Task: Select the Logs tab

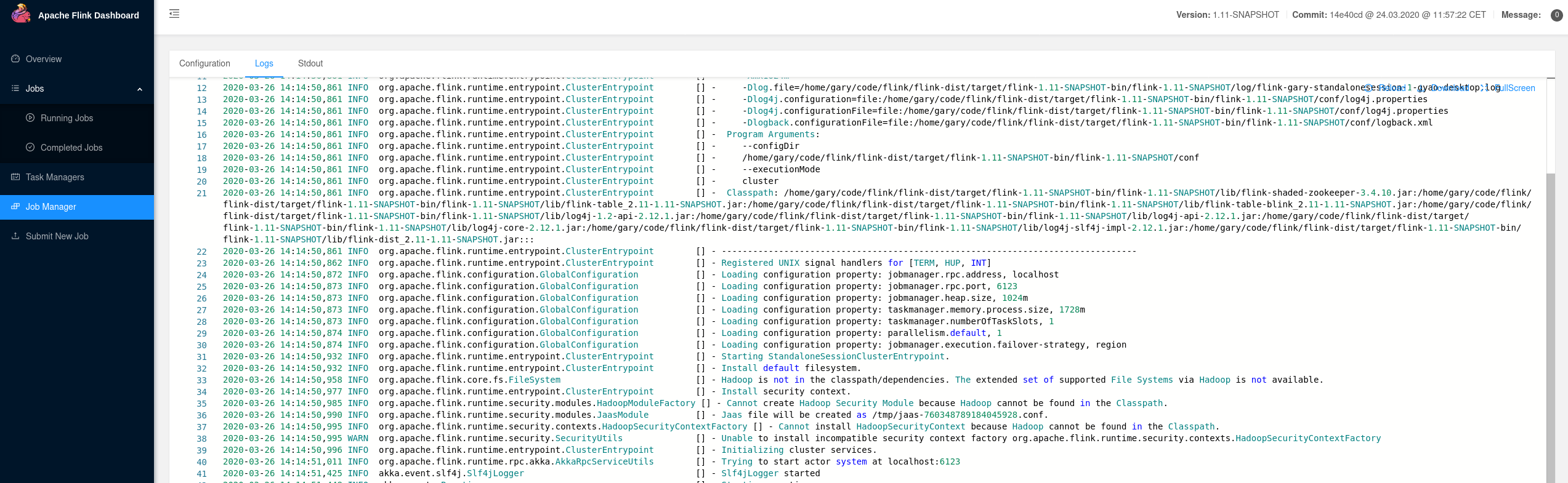Action: 264,63
